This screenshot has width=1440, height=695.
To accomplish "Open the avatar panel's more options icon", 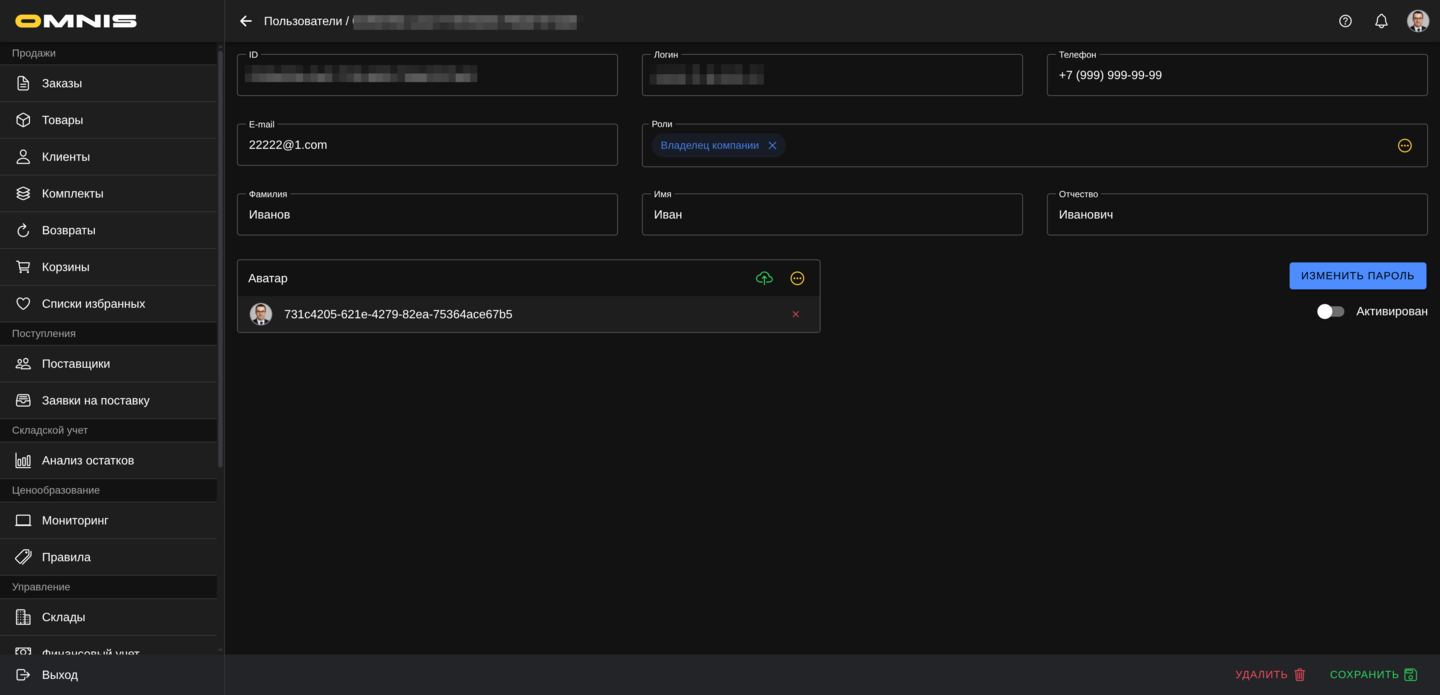I will click(x=797, y=278).
